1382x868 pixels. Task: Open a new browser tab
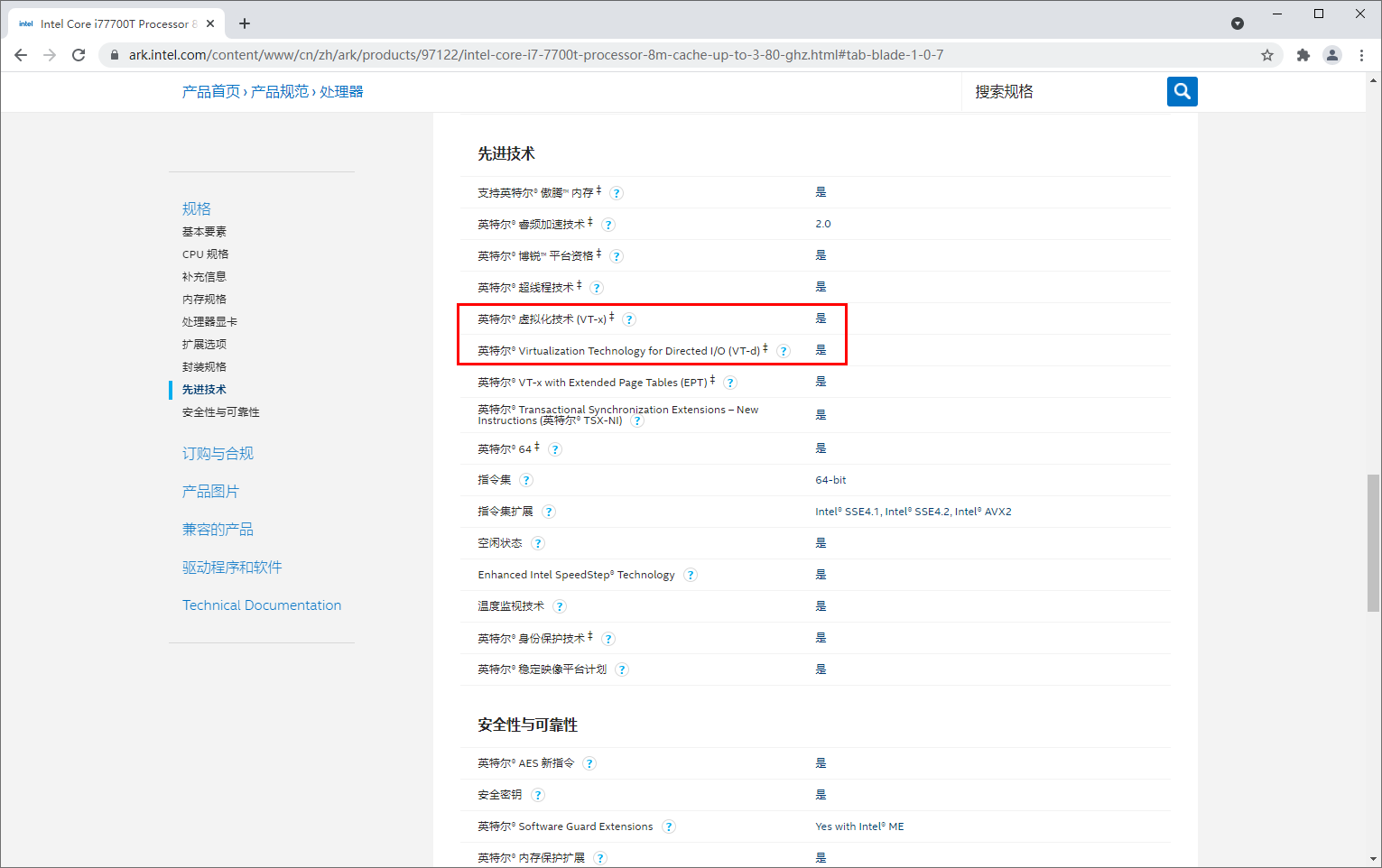[x=245, y=23]
